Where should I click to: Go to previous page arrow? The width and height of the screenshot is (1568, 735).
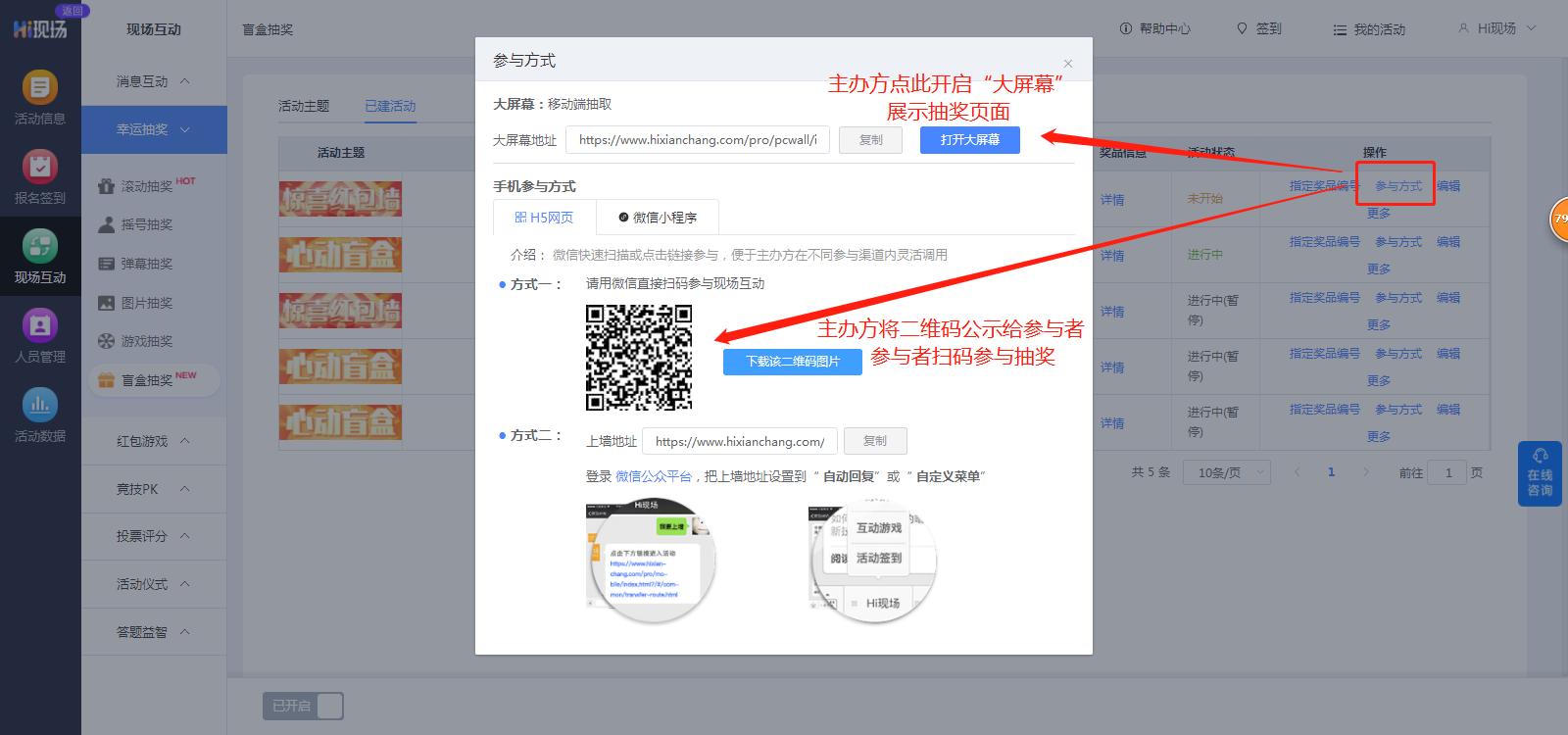(1297, 472)
